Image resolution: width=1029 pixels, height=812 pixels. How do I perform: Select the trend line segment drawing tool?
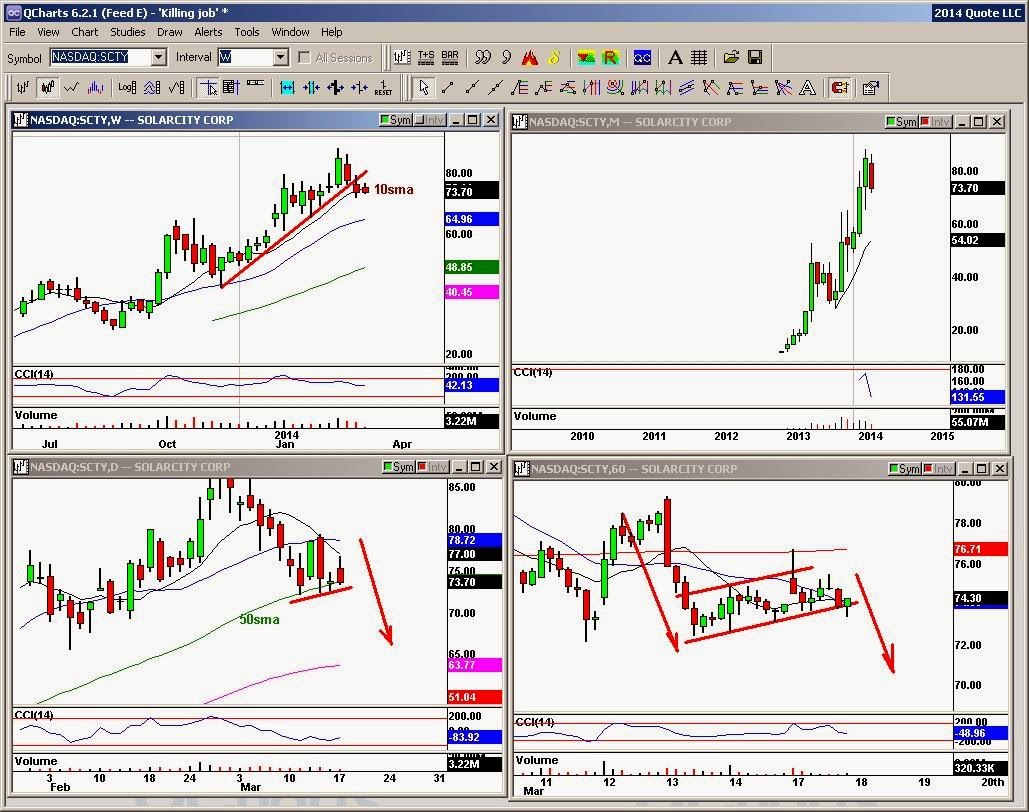(448, 87)
